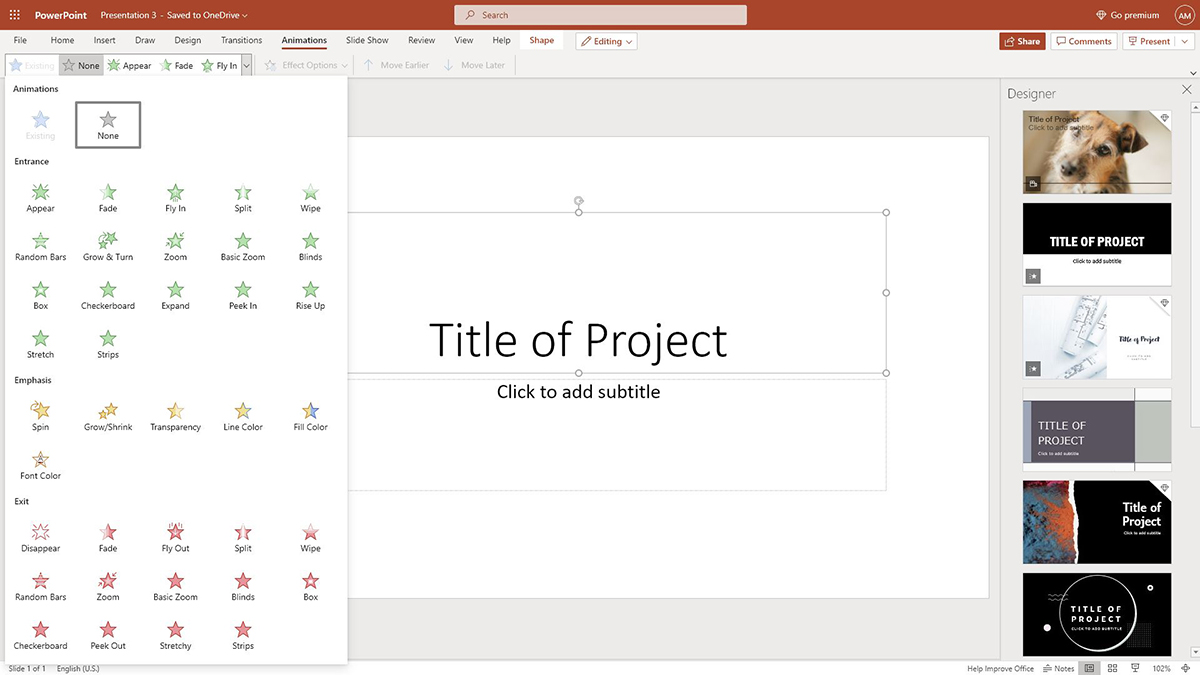Open the Comments pane

(1082, 41)
